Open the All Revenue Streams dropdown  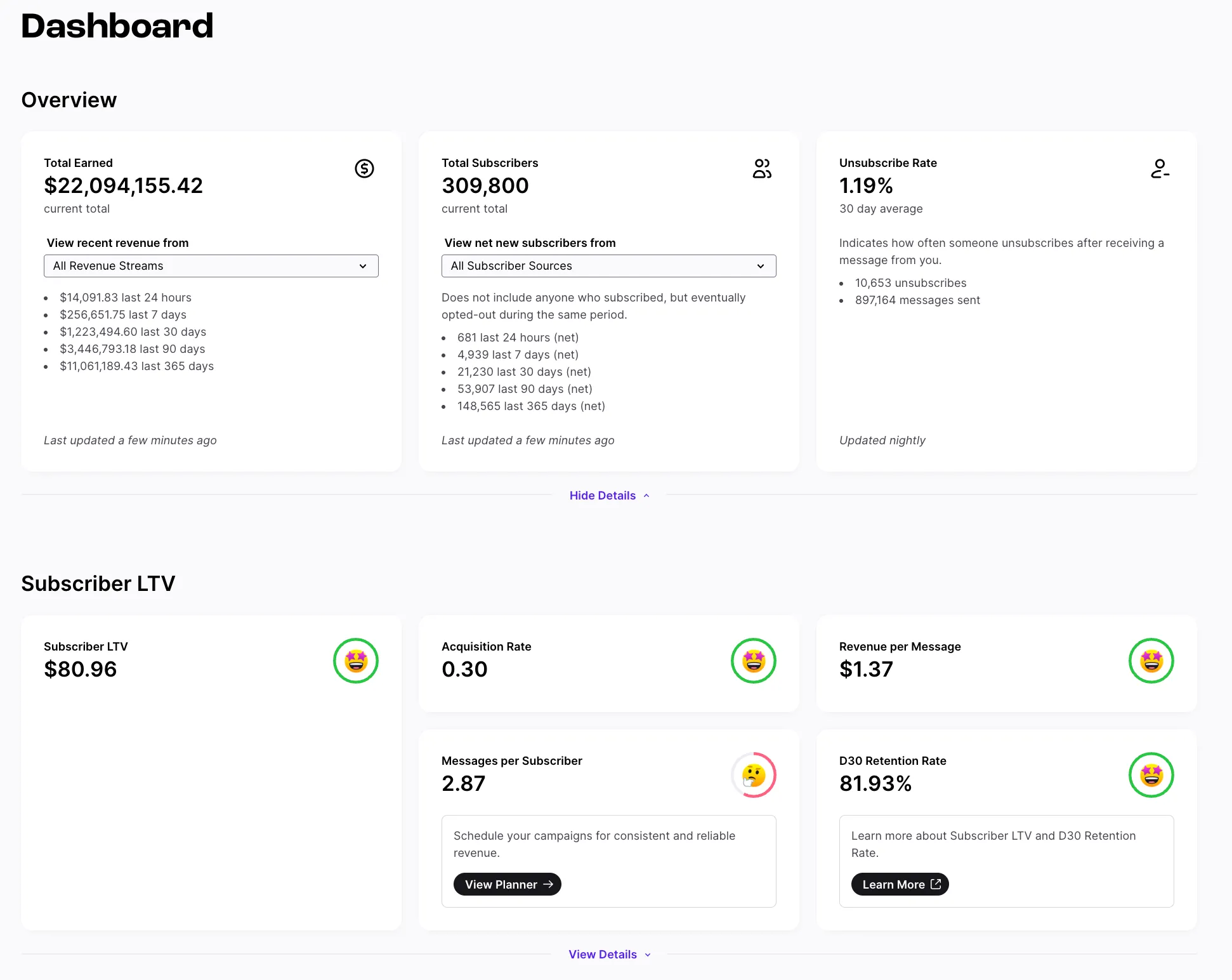(211, 266)
